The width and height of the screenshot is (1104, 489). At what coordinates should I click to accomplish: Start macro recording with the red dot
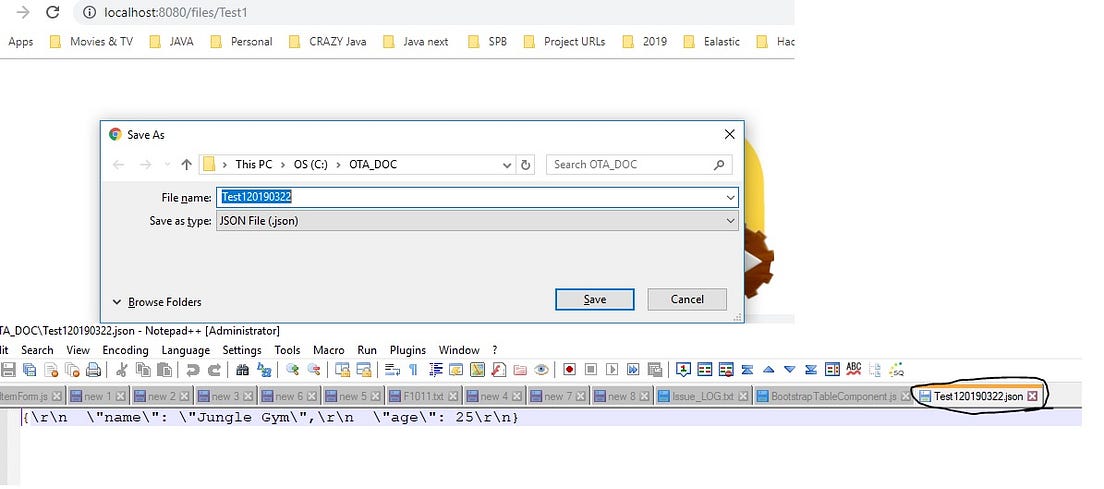click(569, 369)
